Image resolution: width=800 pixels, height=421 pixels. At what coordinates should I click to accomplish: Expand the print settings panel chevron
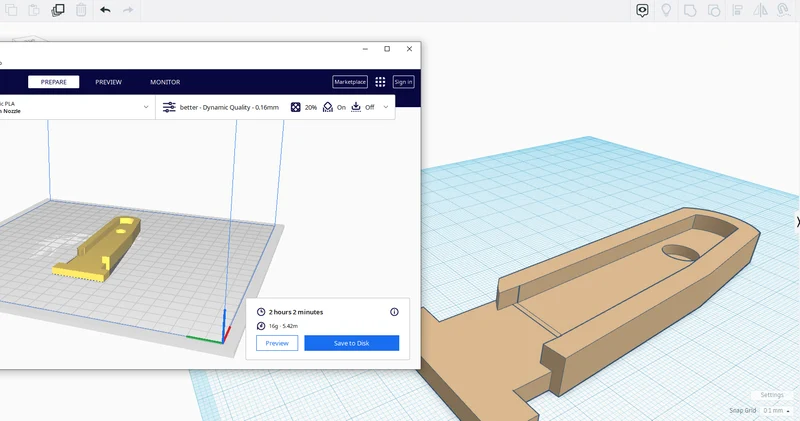pos(386,107)
